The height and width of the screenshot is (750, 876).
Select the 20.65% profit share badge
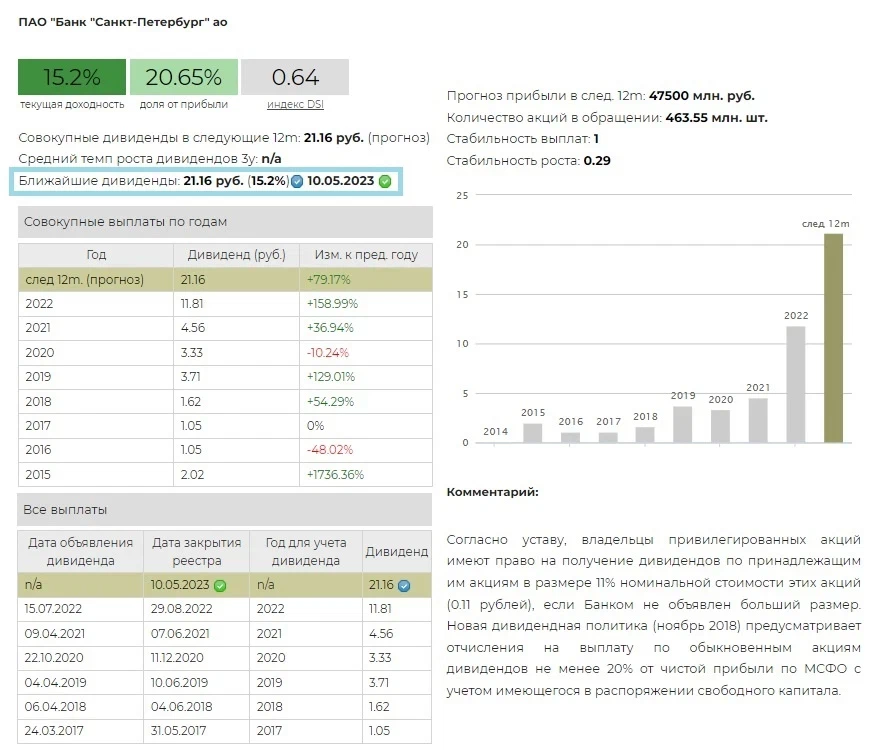click(183, 77)
